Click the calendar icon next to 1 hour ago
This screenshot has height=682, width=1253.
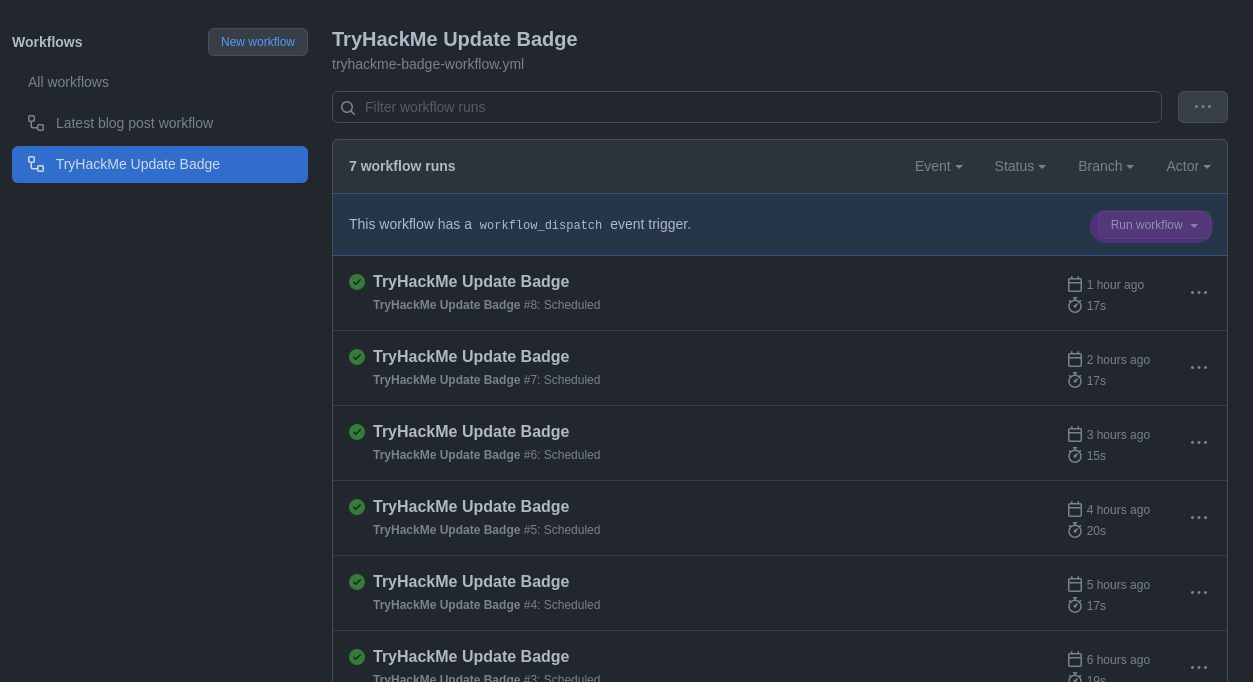[x=1075, y=285]
